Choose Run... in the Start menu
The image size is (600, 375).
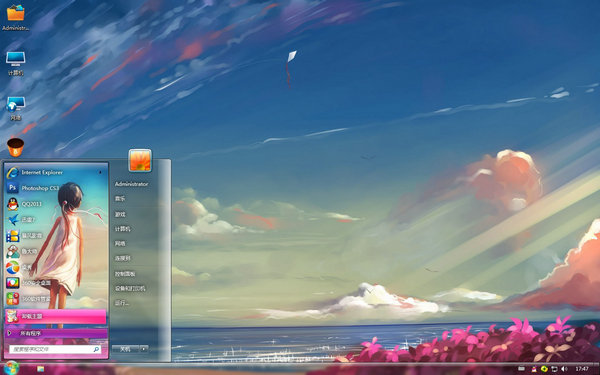click(122, 303)
